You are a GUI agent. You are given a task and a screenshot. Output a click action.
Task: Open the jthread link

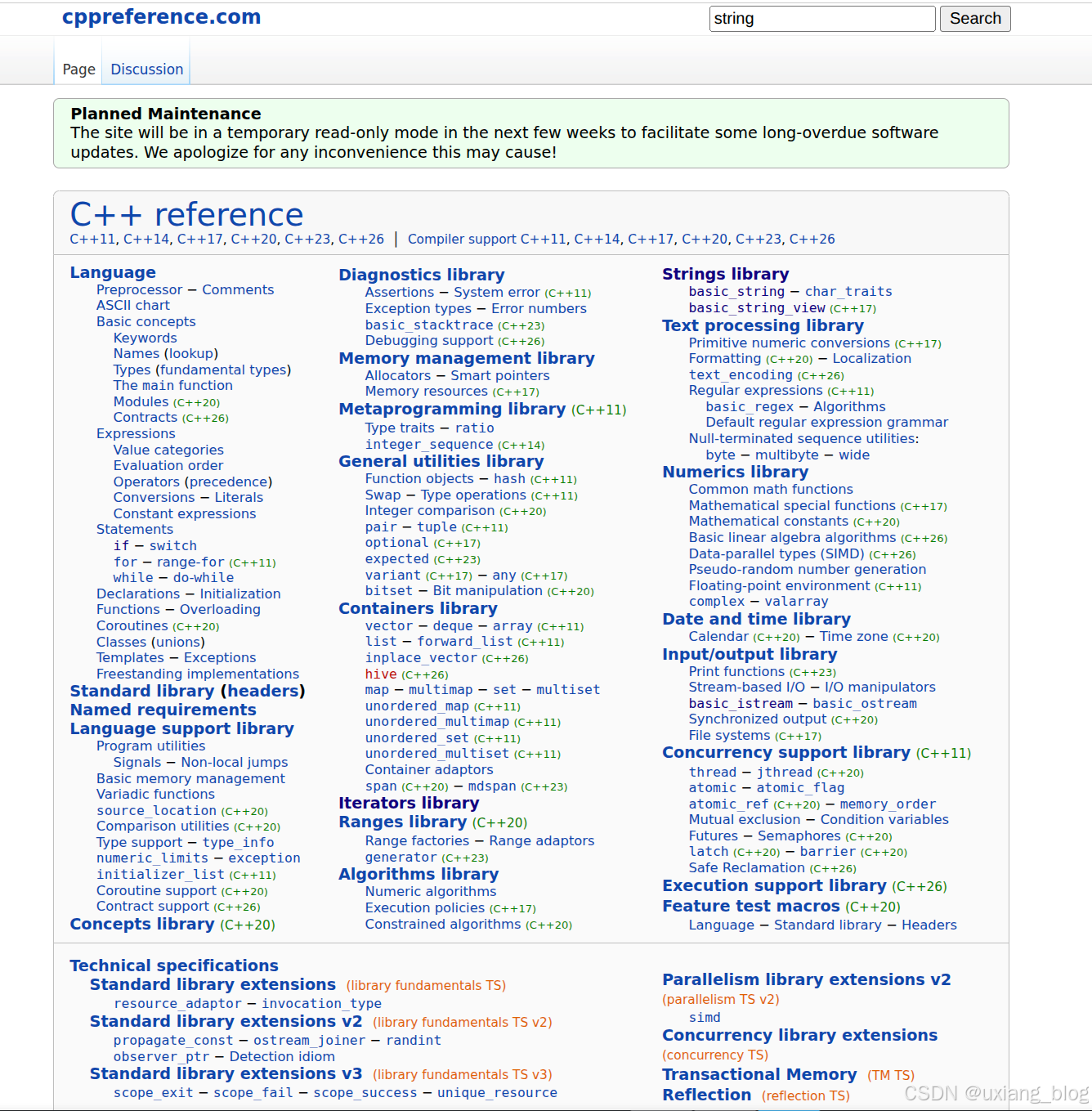click(785, 772)
